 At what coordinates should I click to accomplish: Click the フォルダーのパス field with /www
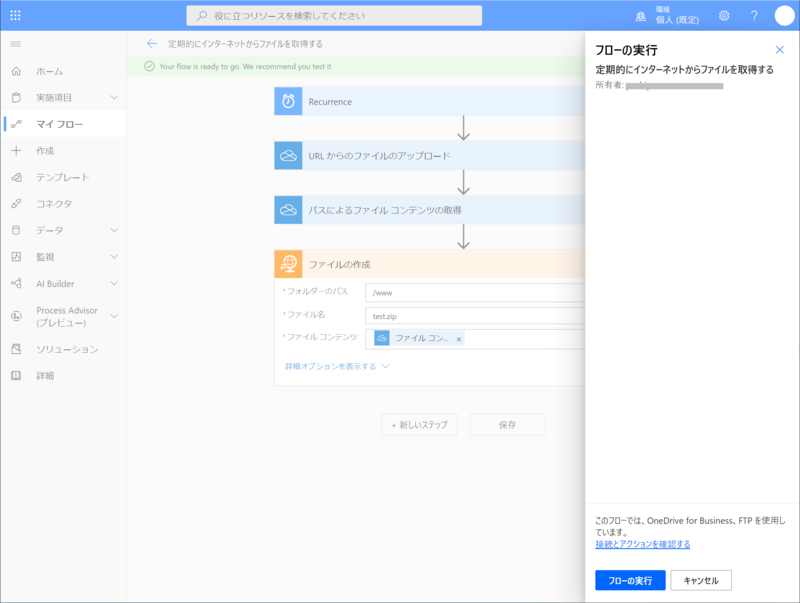(475, 293)
